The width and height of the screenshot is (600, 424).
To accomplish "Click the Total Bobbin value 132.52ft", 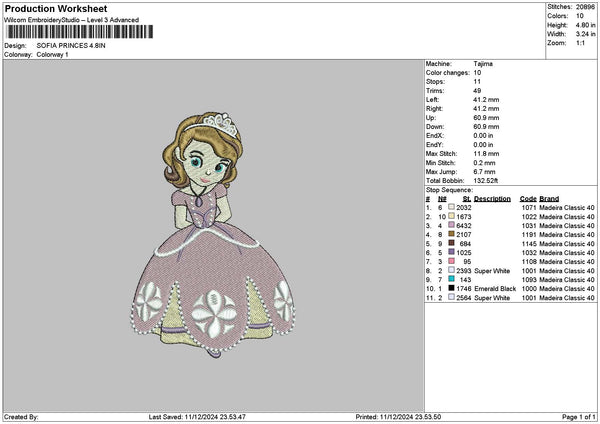I will (488, 180).
